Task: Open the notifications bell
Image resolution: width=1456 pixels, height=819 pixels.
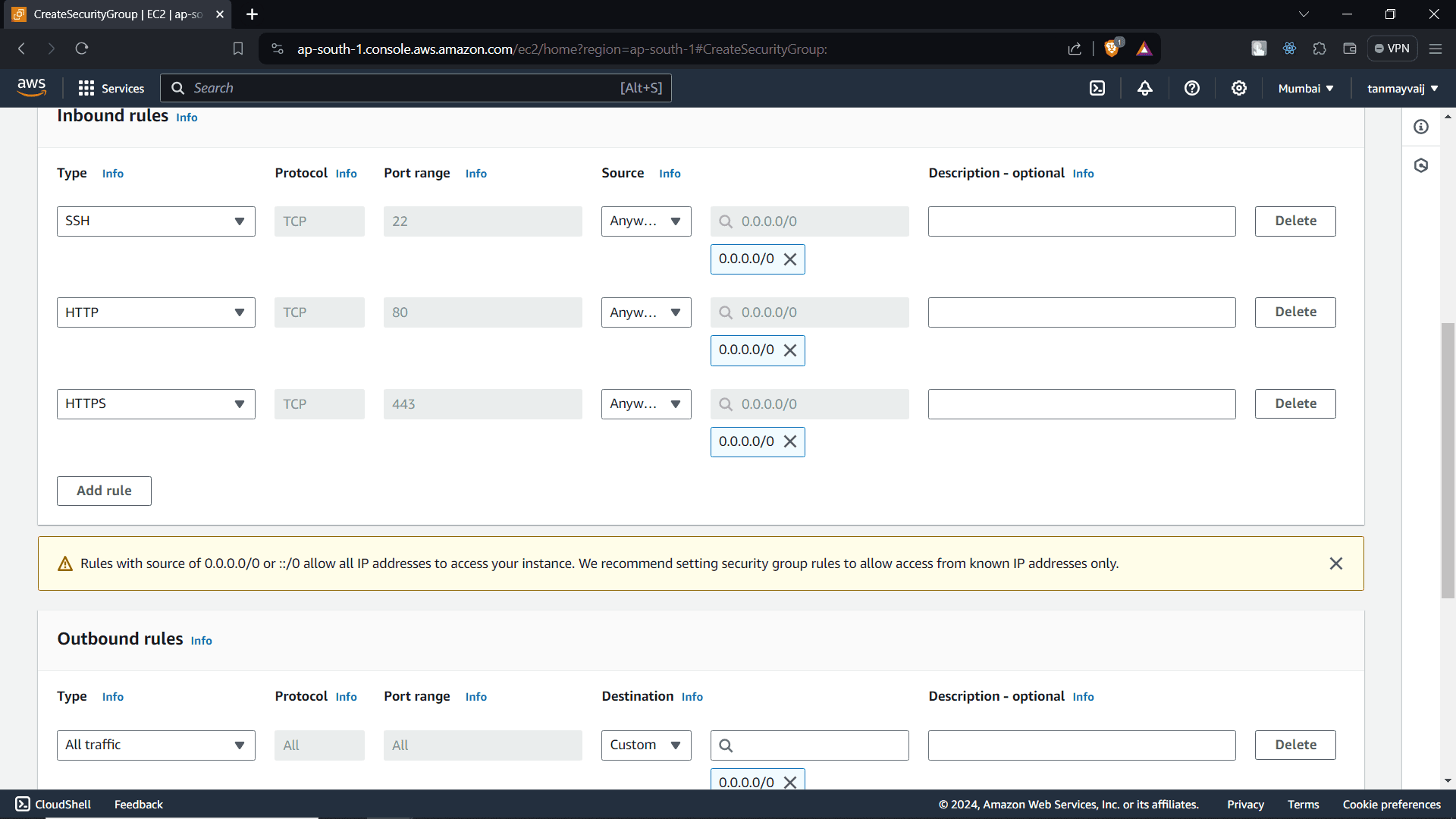Action: click(x=1145, y=88)
